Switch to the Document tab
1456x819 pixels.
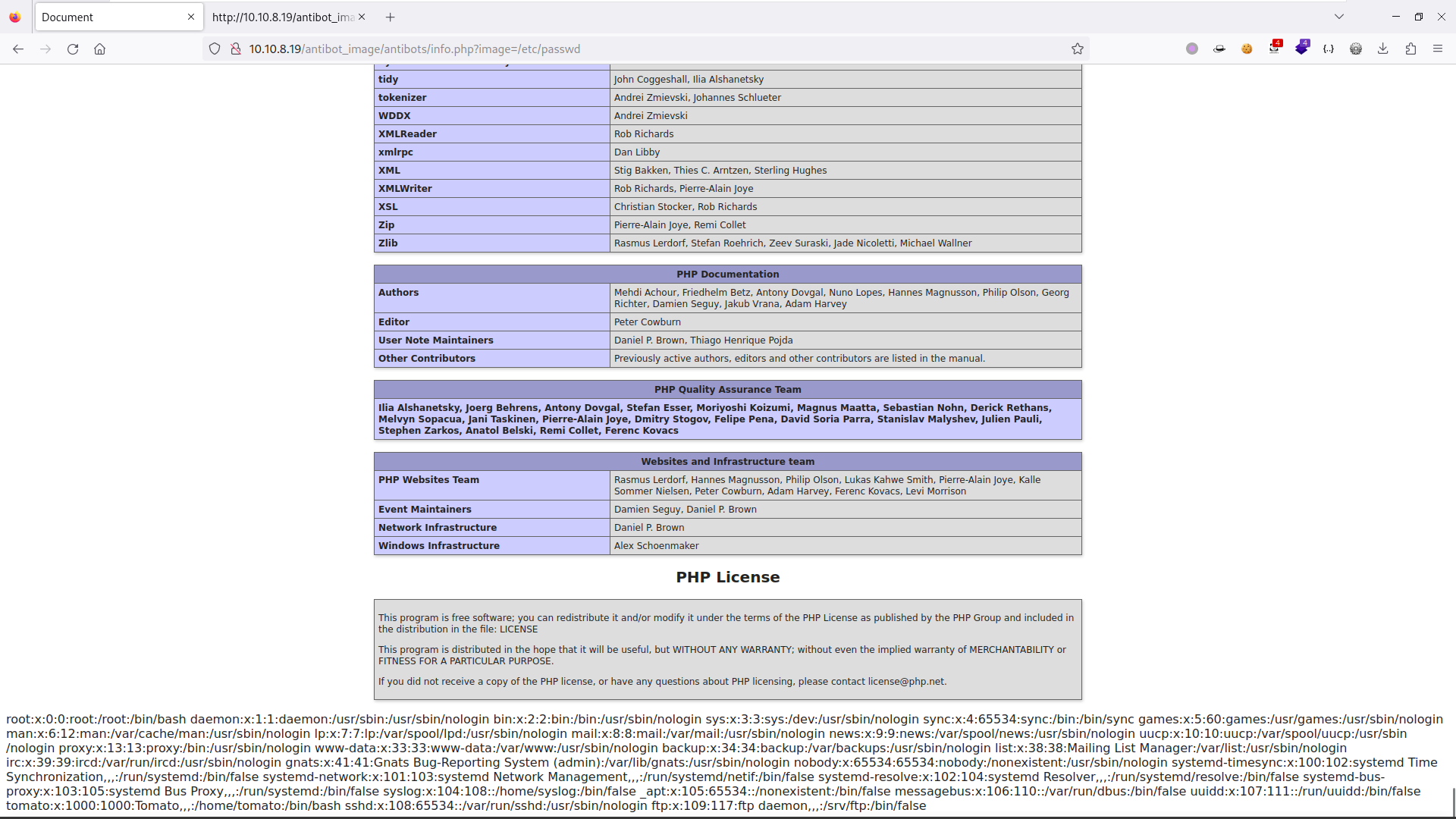click(118, 17)
